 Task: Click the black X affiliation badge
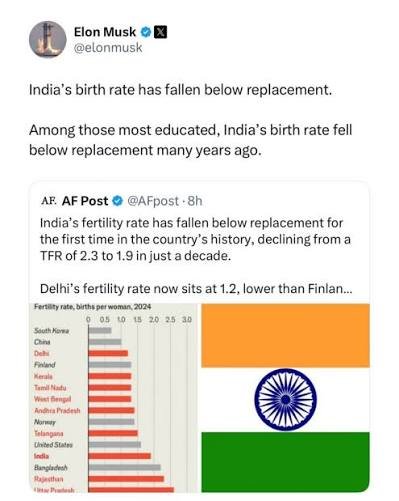[x=160, y=32]
